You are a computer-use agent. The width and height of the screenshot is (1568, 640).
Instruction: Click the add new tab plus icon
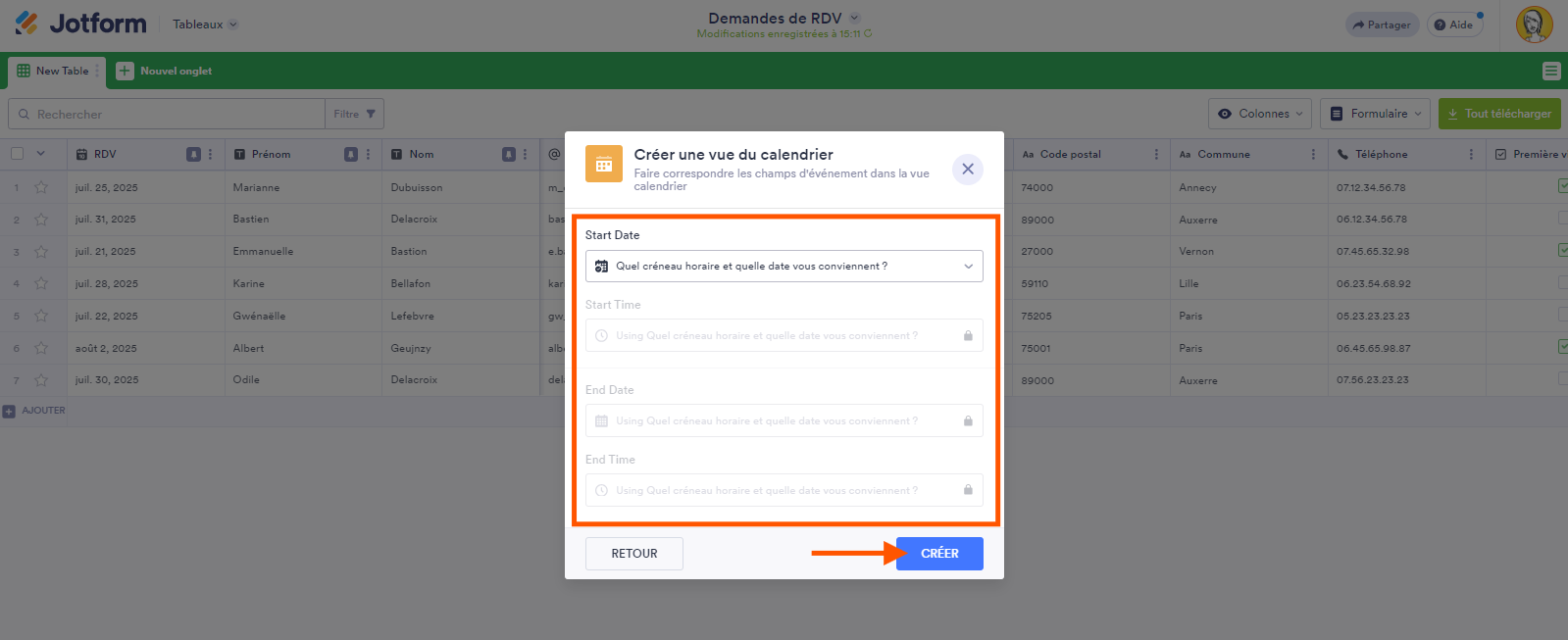tap(125, 71)
